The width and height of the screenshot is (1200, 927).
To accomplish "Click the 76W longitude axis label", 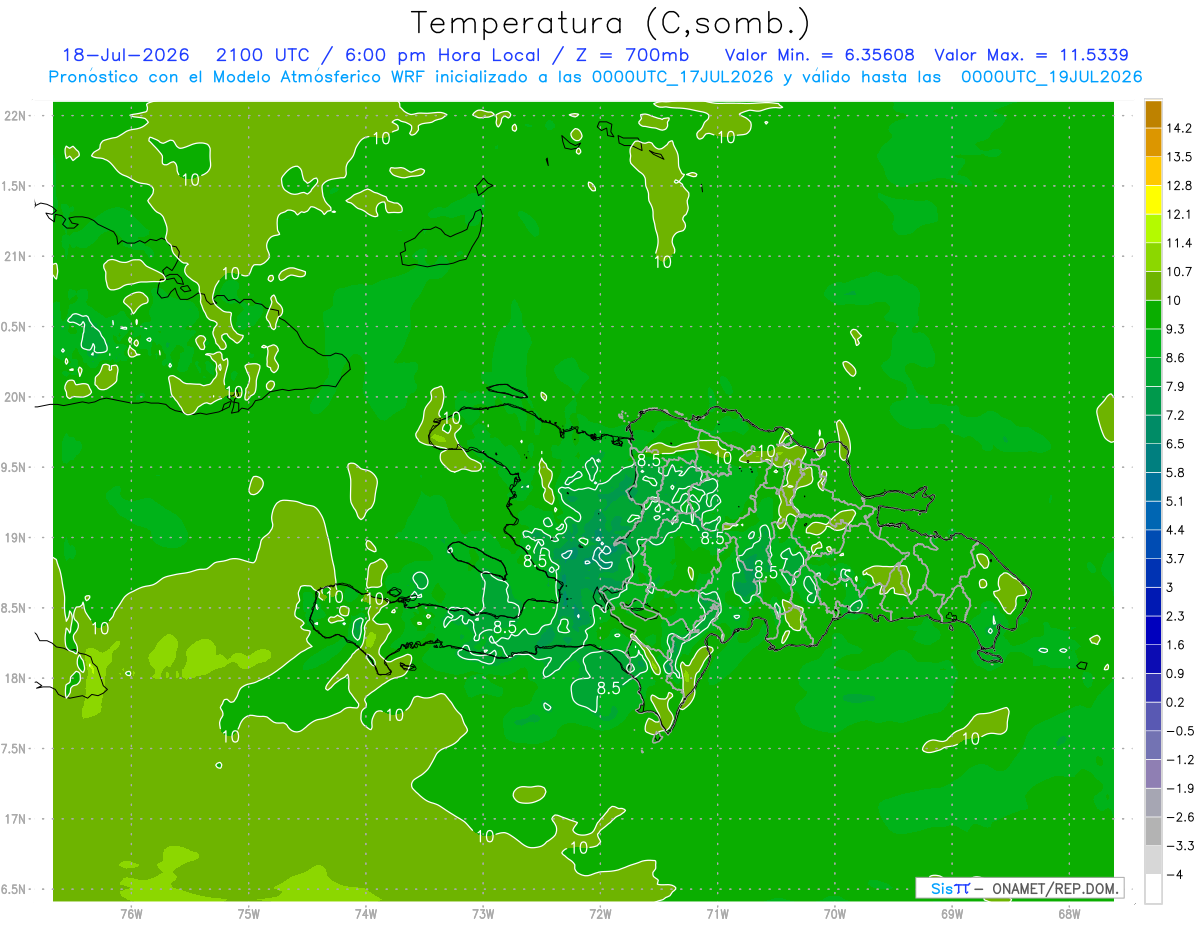I will (131, 913).
